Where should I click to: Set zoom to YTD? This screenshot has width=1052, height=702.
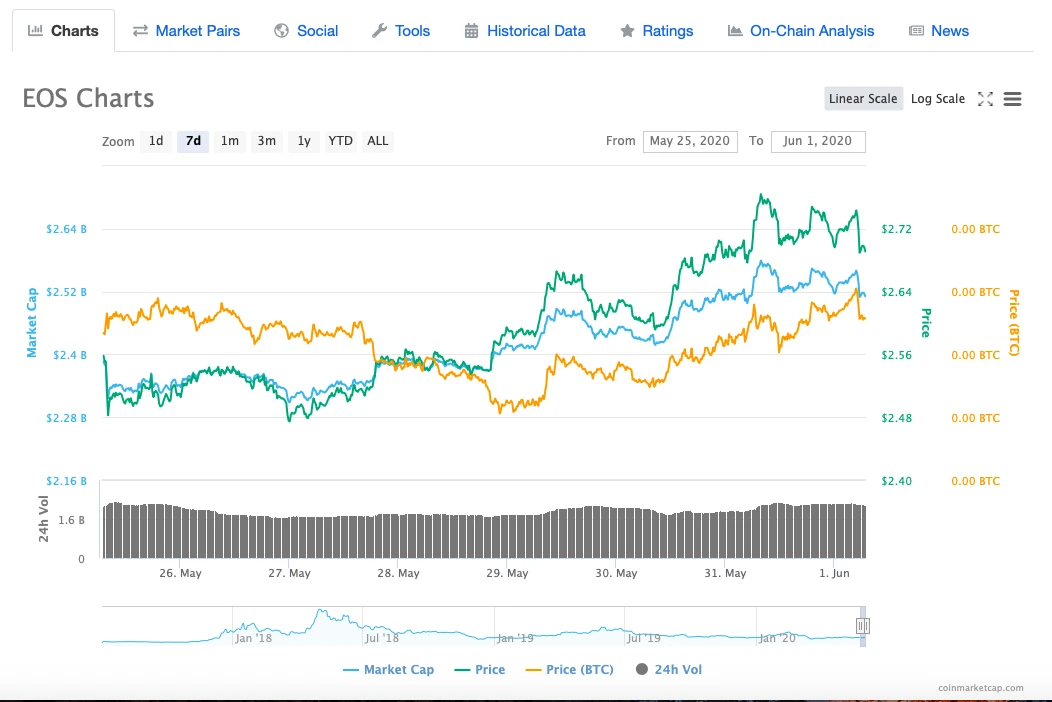click(x=340, y=141)
